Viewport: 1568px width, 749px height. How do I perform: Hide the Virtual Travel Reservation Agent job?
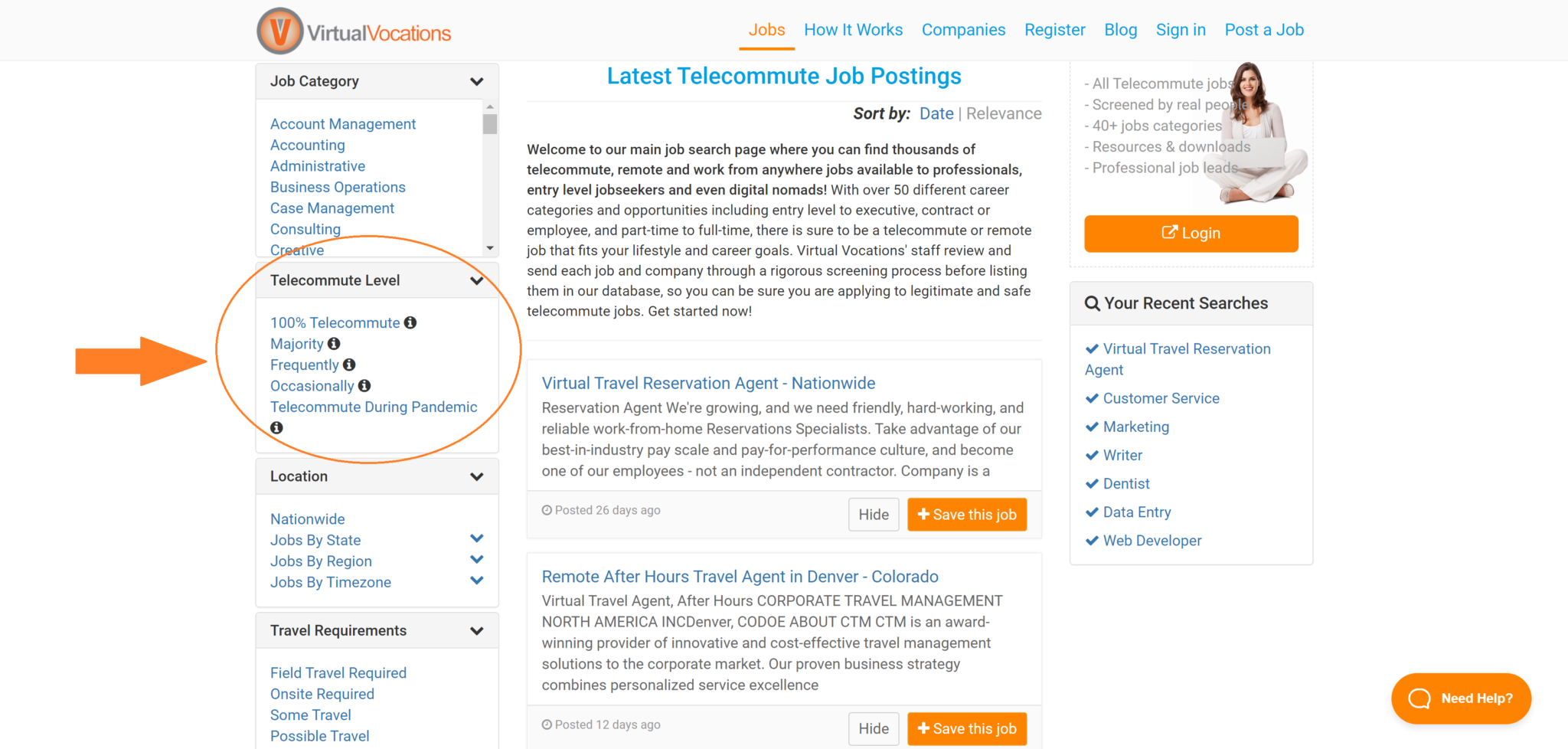click(x=874, y=515)
